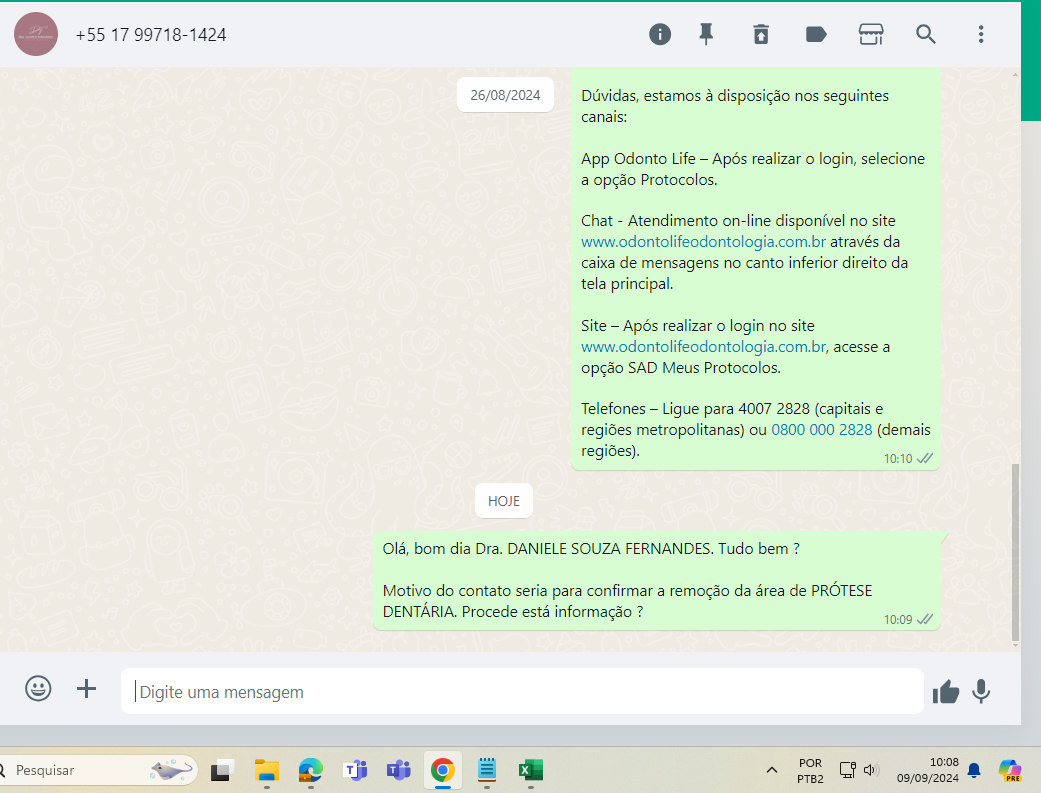This screenshot has width=1041, height=793.
Task: Click the plus attachment icon
Action: [x=86, y=688]
